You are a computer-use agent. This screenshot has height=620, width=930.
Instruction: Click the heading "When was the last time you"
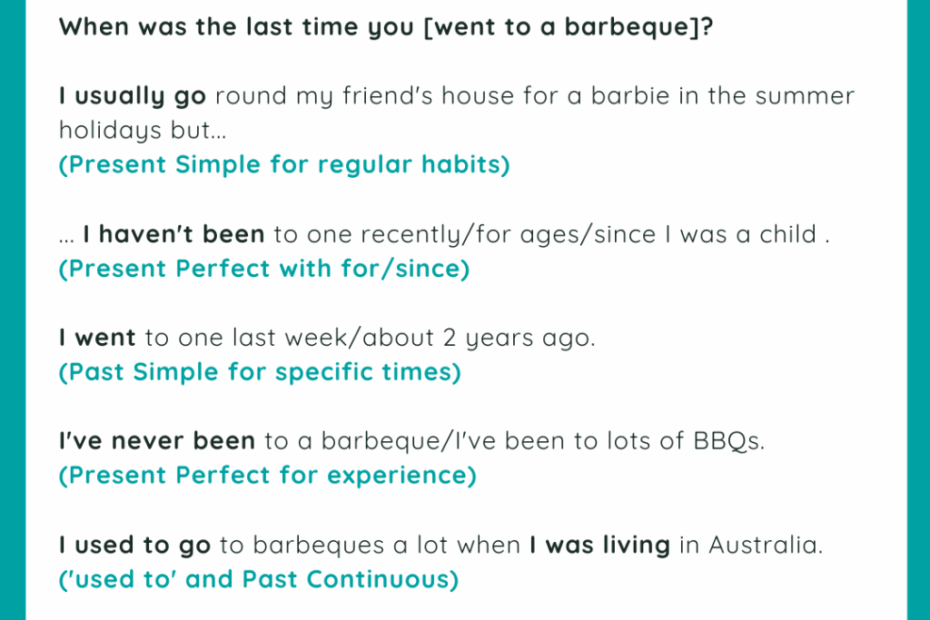pos(236,28)
